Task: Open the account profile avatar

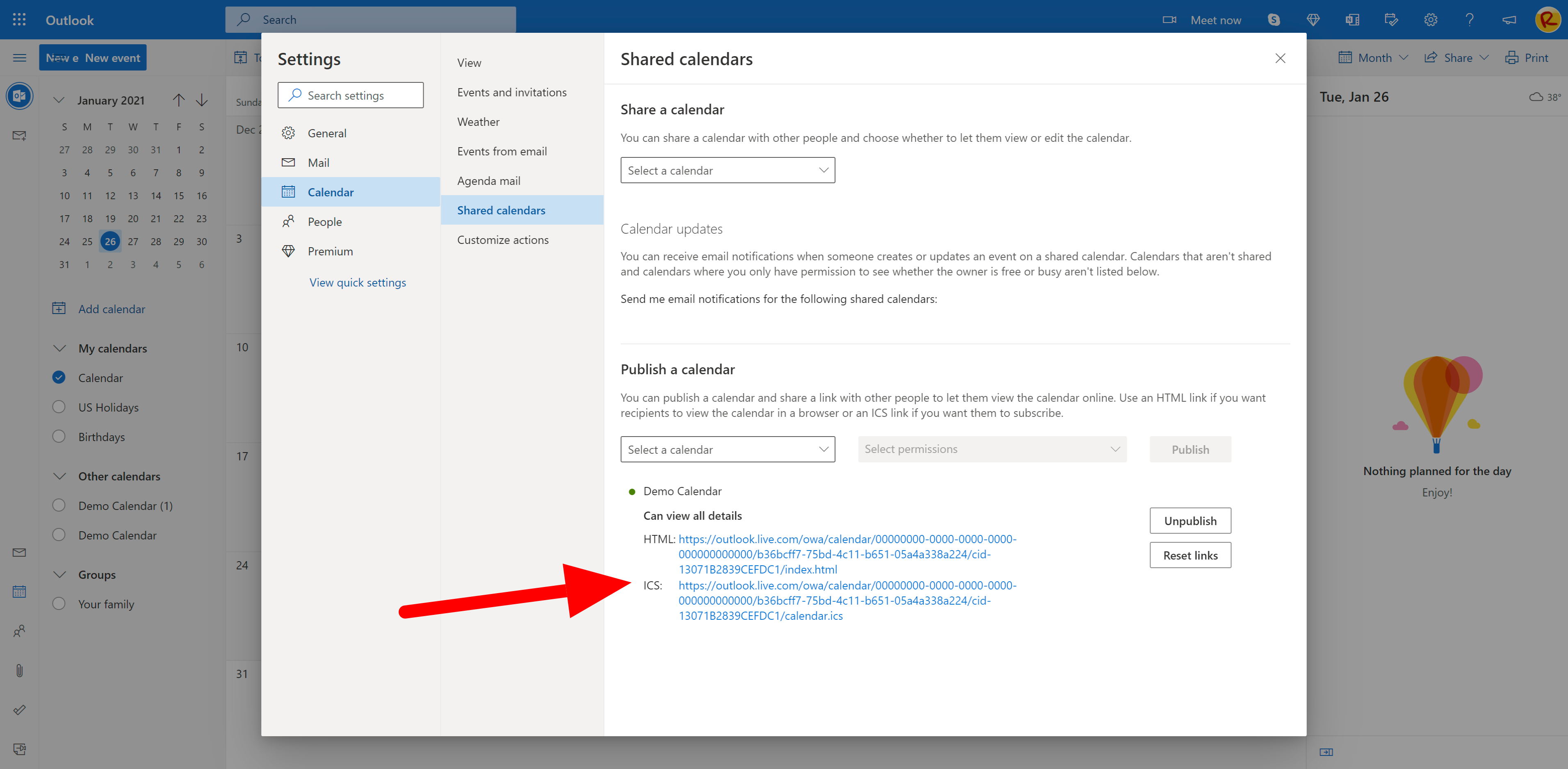Action: point(1547,19)
